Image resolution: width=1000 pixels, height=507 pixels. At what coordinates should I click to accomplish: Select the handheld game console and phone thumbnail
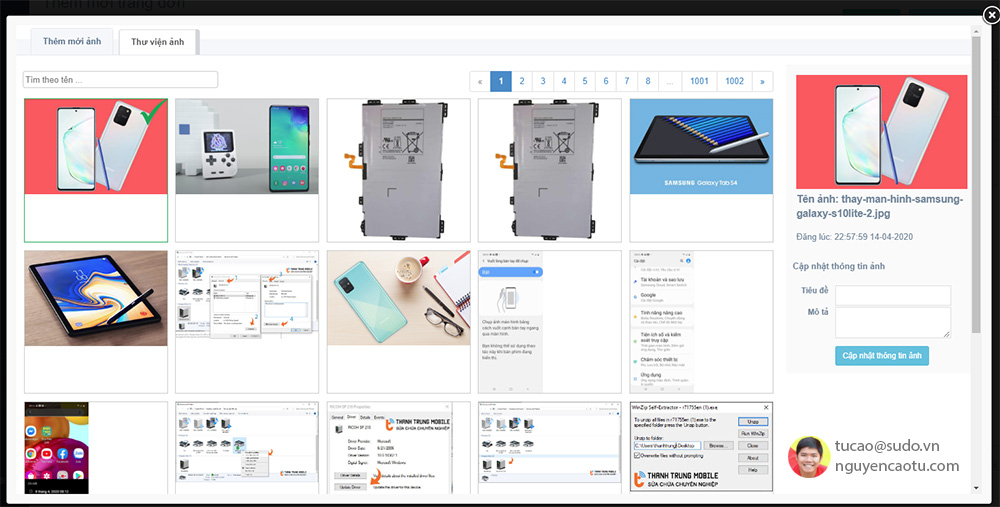pyautogui.click(x=247, y=170)
